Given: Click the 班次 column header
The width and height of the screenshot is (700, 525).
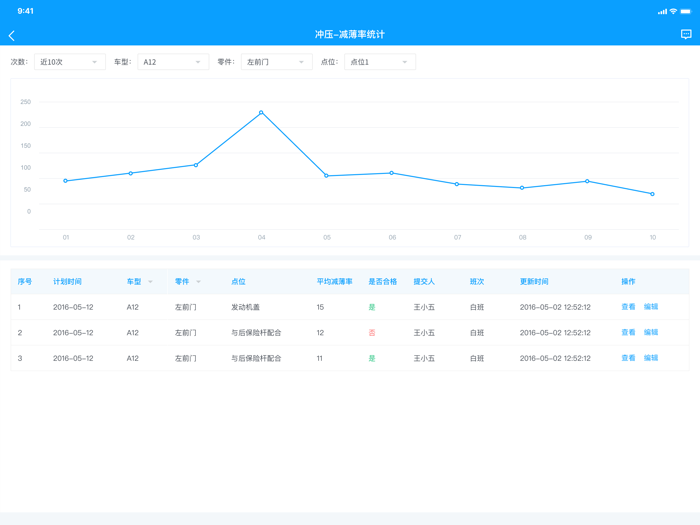Looking at the screenshot, I should point(477,282).
